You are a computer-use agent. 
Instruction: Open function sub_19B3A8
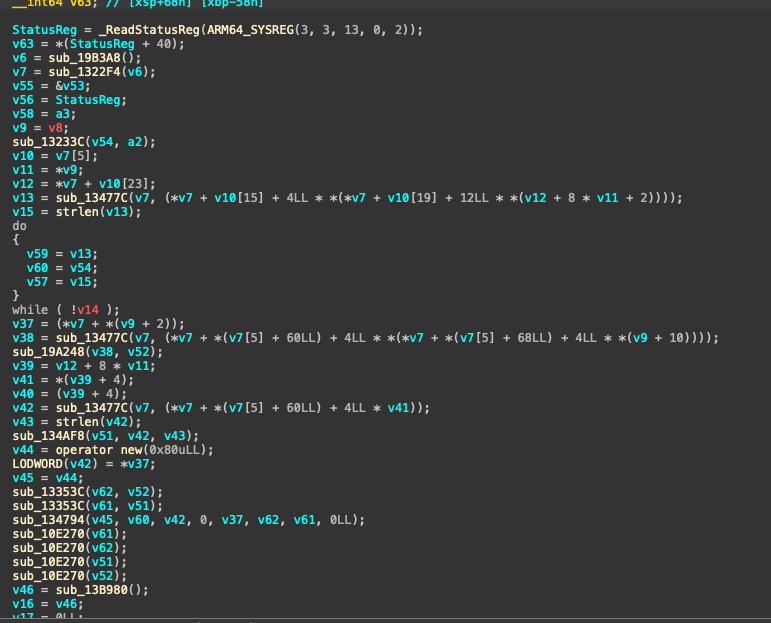coord(85,58)
